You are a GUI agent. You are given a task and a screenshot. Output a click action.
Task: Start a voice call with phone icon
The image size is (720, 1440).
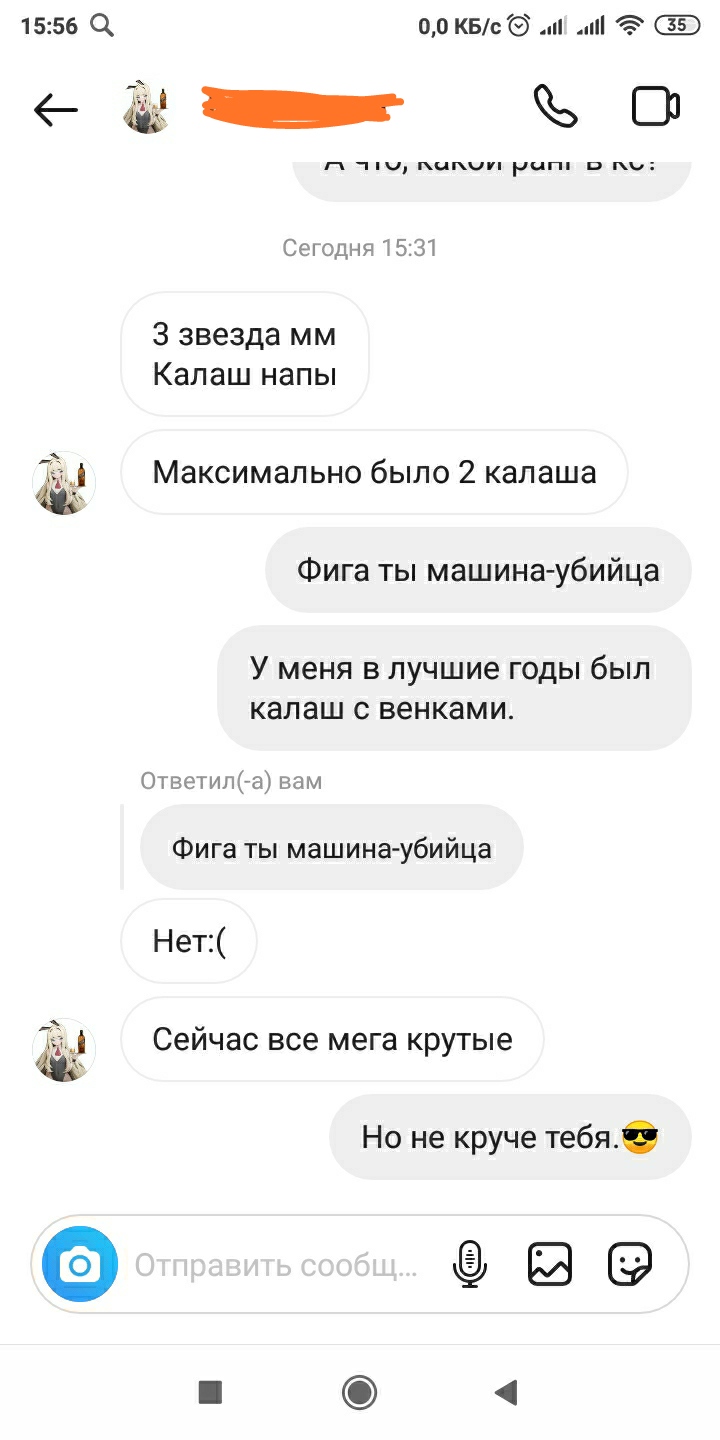point(555,107)
